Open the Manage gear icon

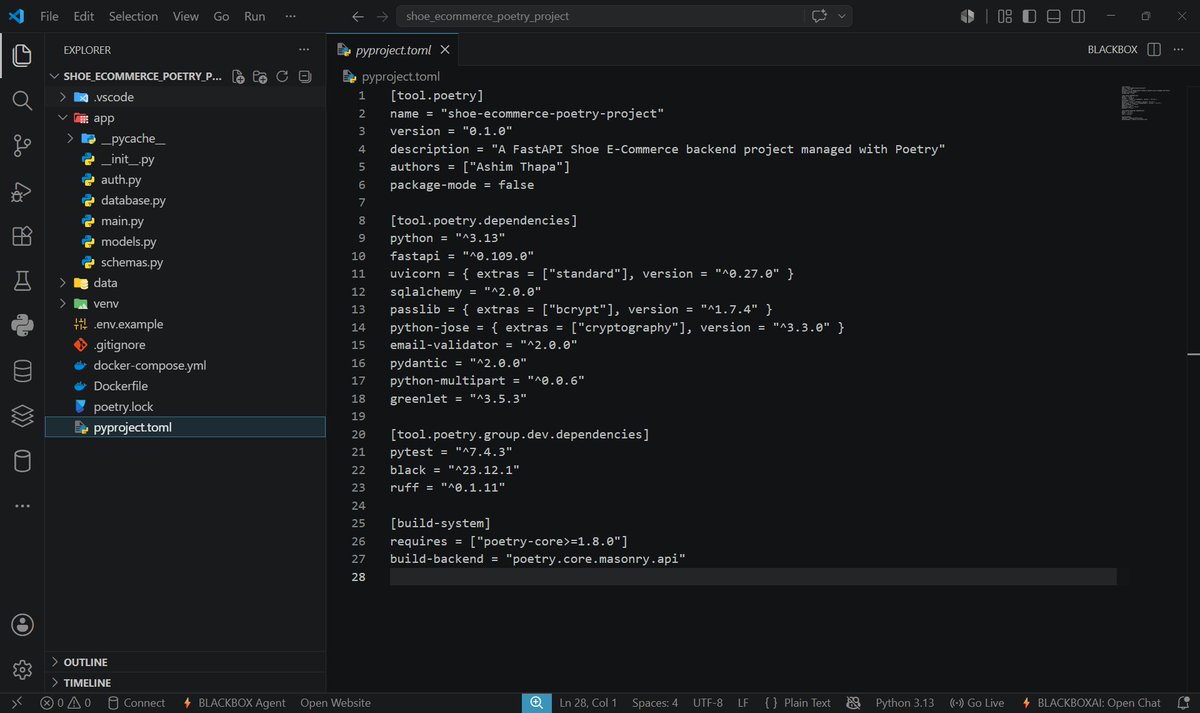22,670
